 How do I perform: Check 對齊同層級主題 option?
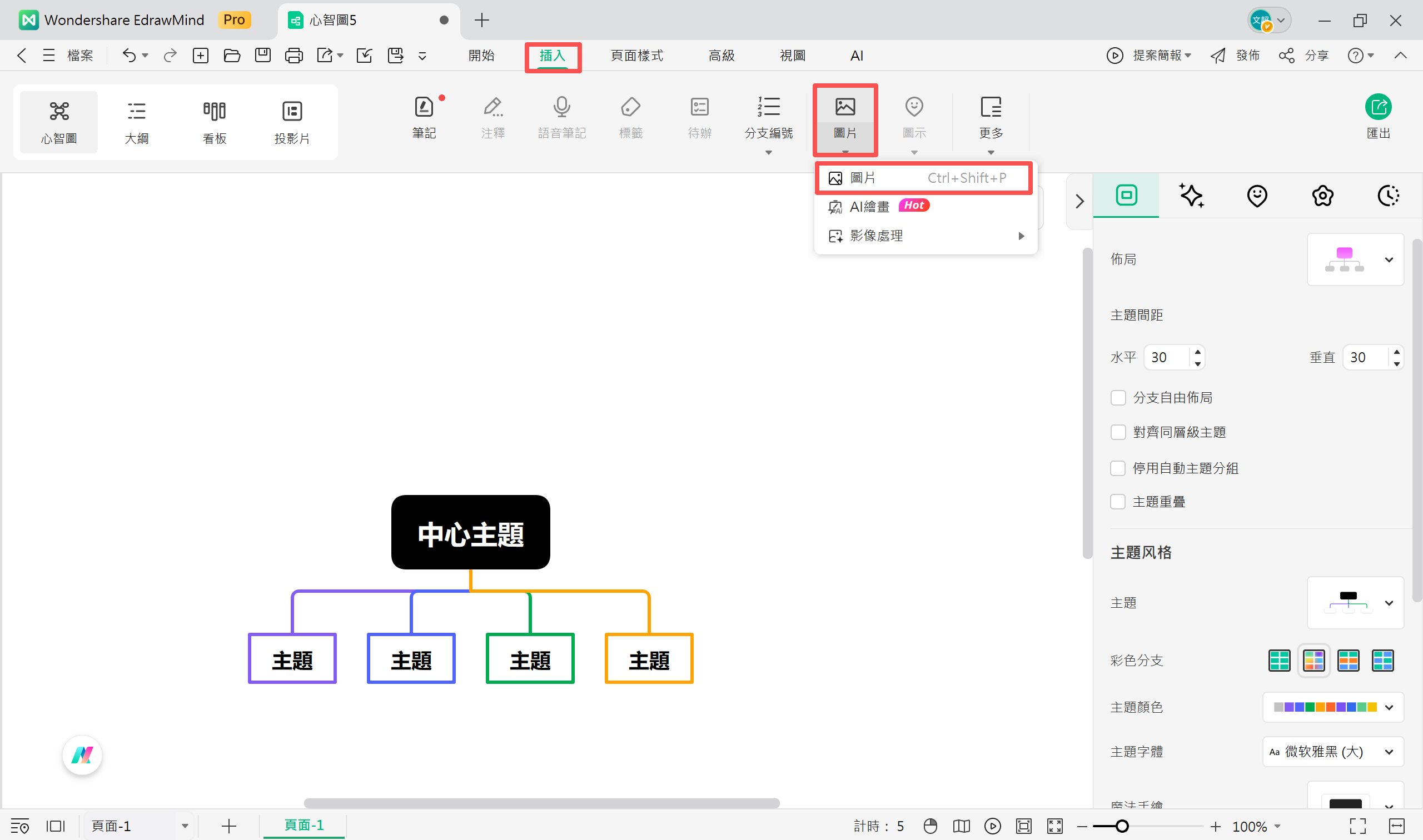click(1118, 432)
